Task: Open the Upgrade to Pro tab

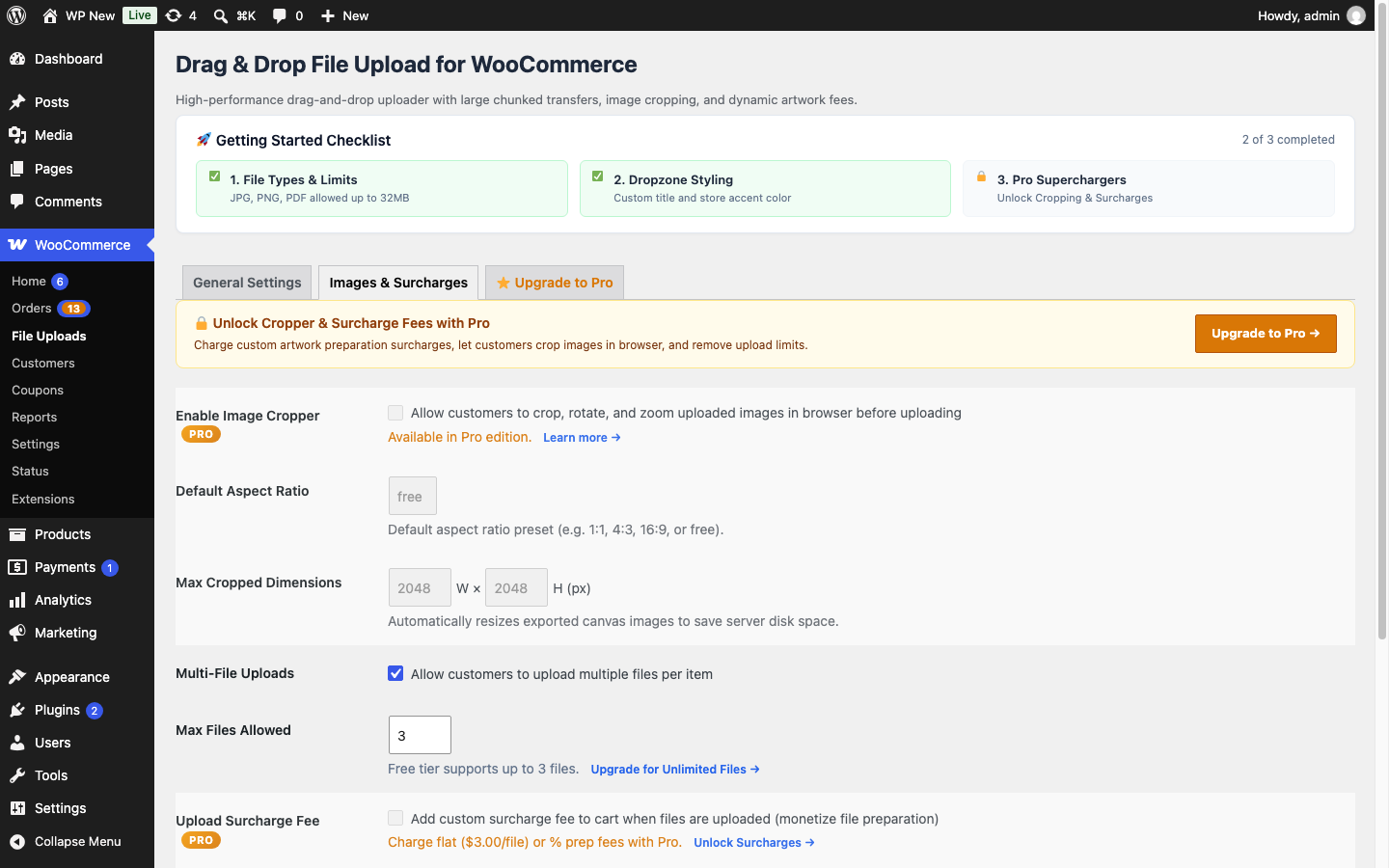Action: coord(555,283)
